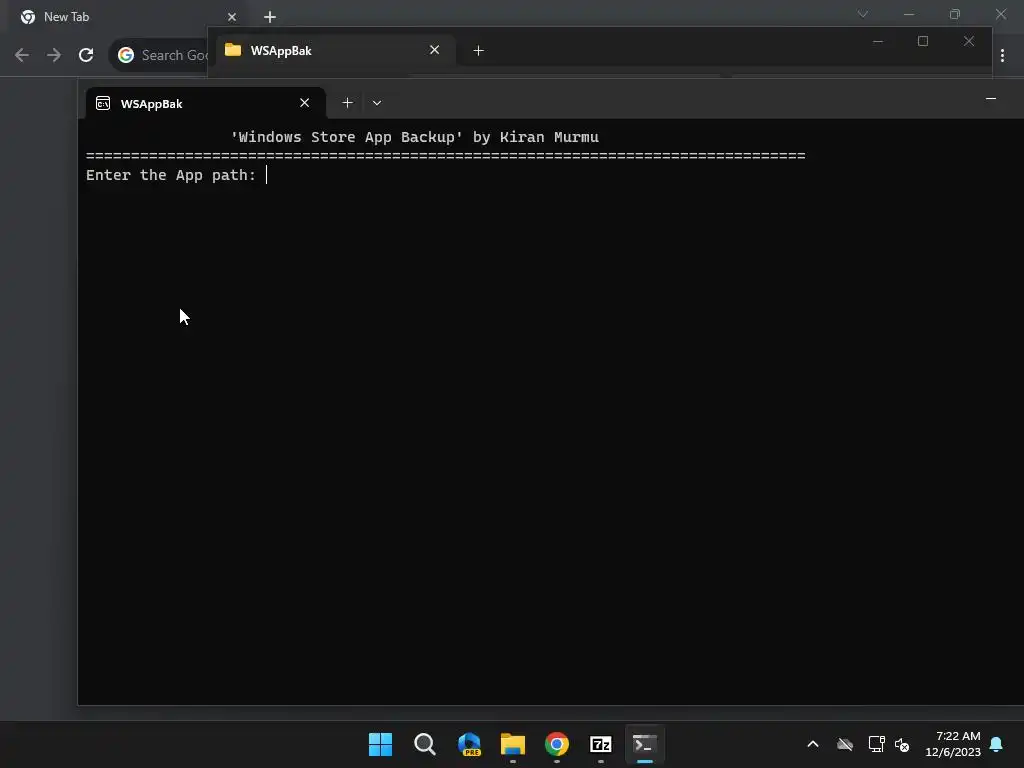1024x768 pixels.
Task: Click the 'Windows Store App Backup' title text
Action: 347,137
